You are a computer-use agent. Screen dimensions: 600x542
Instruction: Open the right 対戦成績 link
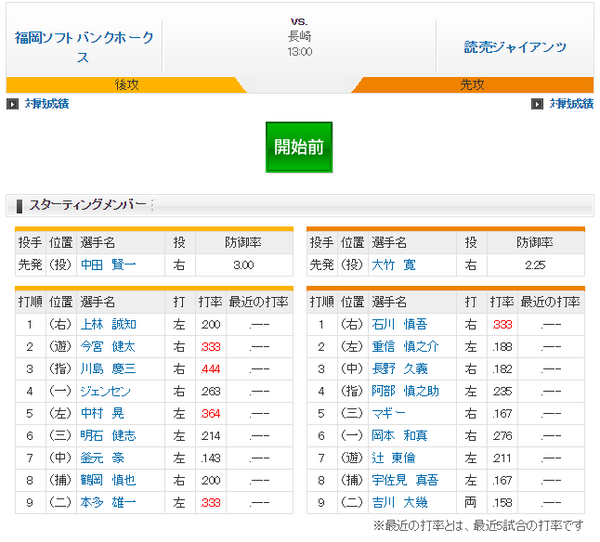(x=572, y=104)
